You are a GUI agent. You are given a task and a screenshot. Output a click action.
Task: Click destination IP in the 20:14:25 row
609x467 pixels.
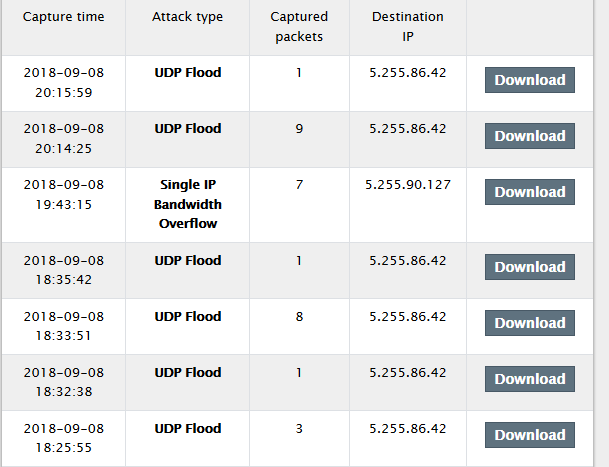tap(407, 128)
